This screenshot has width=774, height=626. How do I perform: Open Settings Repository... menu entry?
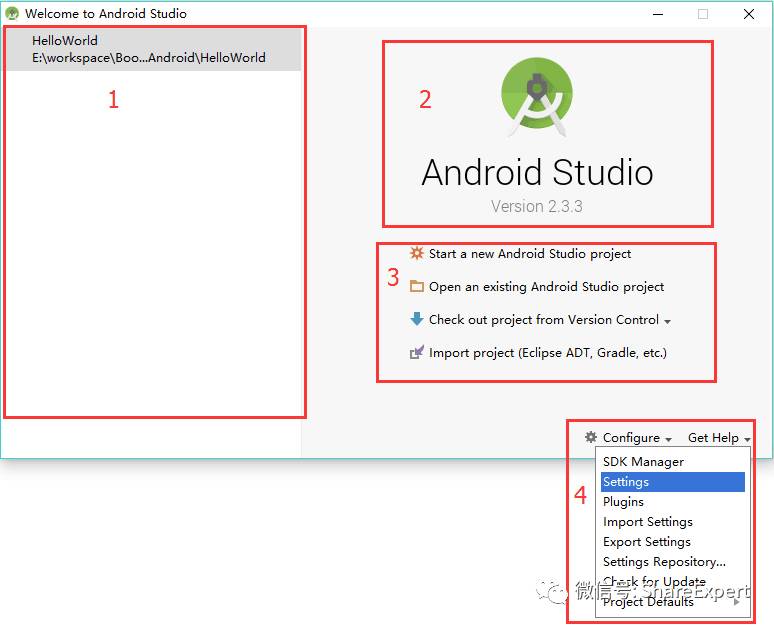click(x=672, y=562)
